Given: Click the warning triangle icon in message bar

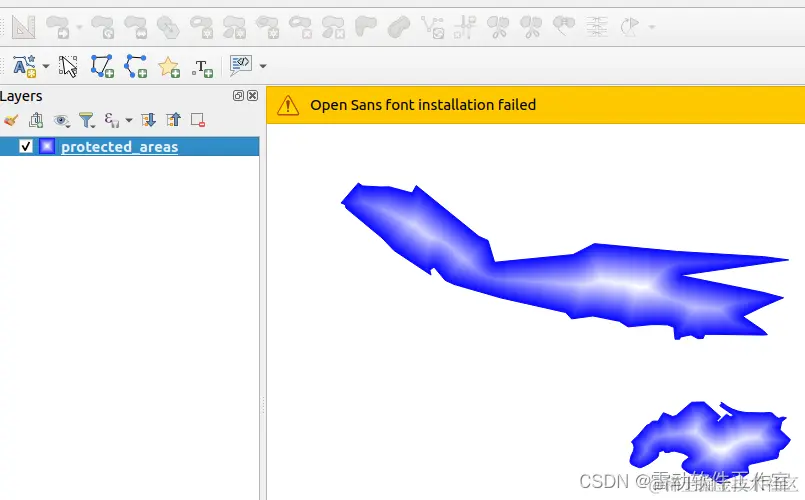Looking at the screenshot, I should pos(288,105).
